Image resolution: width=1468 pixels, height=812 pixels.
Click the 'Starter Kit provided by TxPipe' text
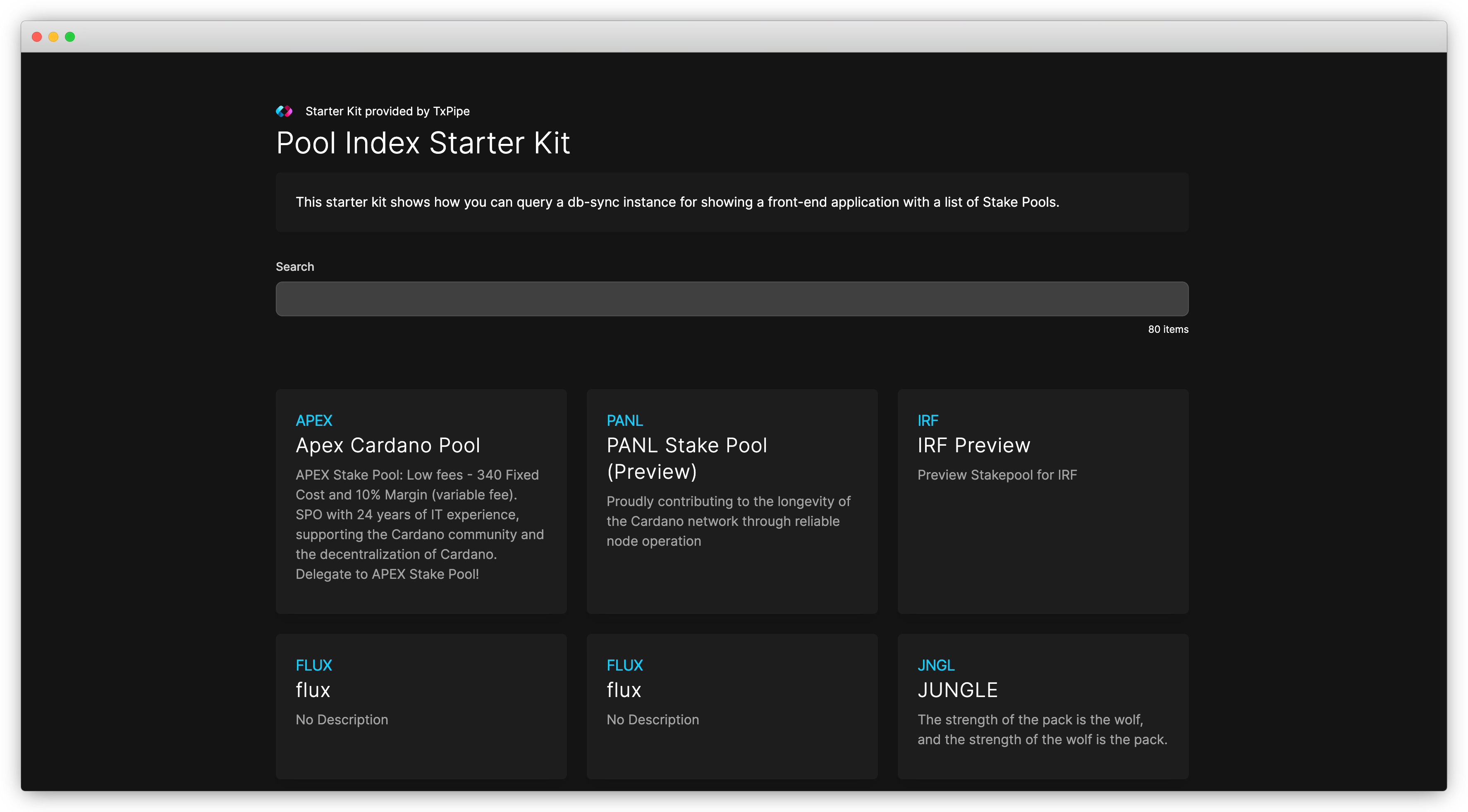click(x=387, y=111)
